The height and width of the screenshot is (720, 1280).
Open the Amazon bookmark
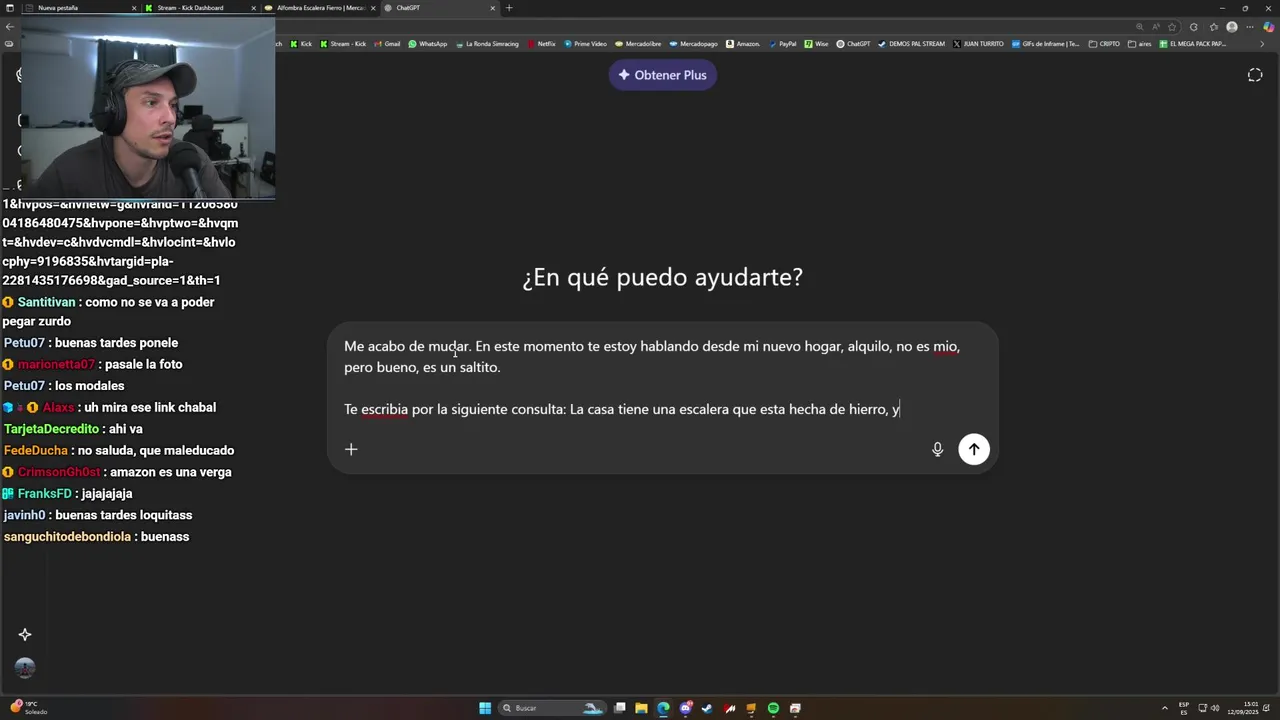[743, 44]
